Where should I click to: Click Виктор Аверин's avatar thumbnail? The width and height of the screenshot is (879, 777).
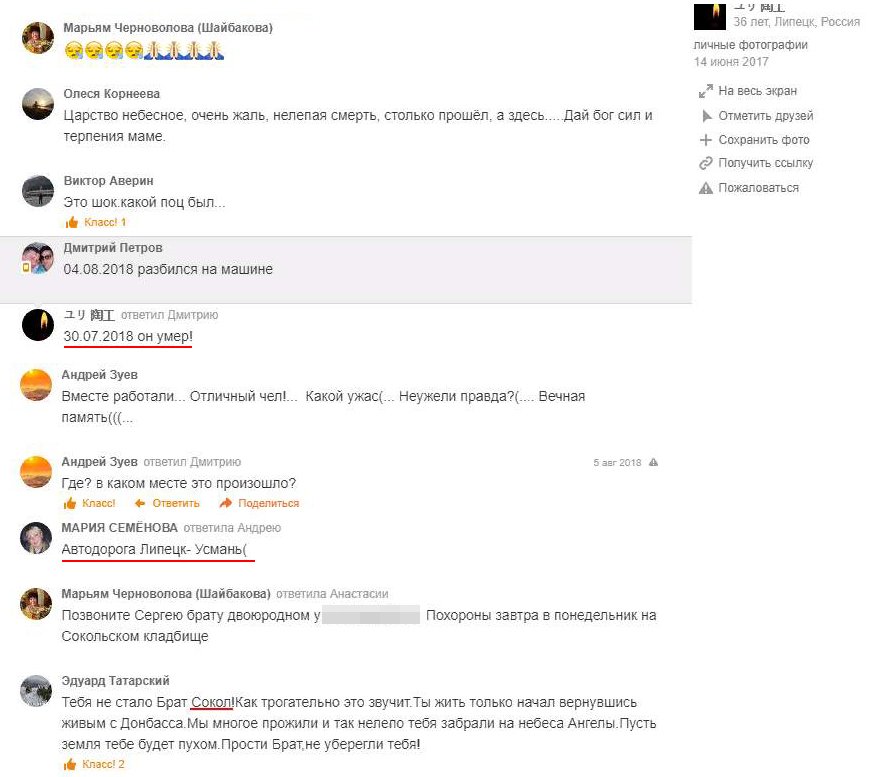point(38,191)
